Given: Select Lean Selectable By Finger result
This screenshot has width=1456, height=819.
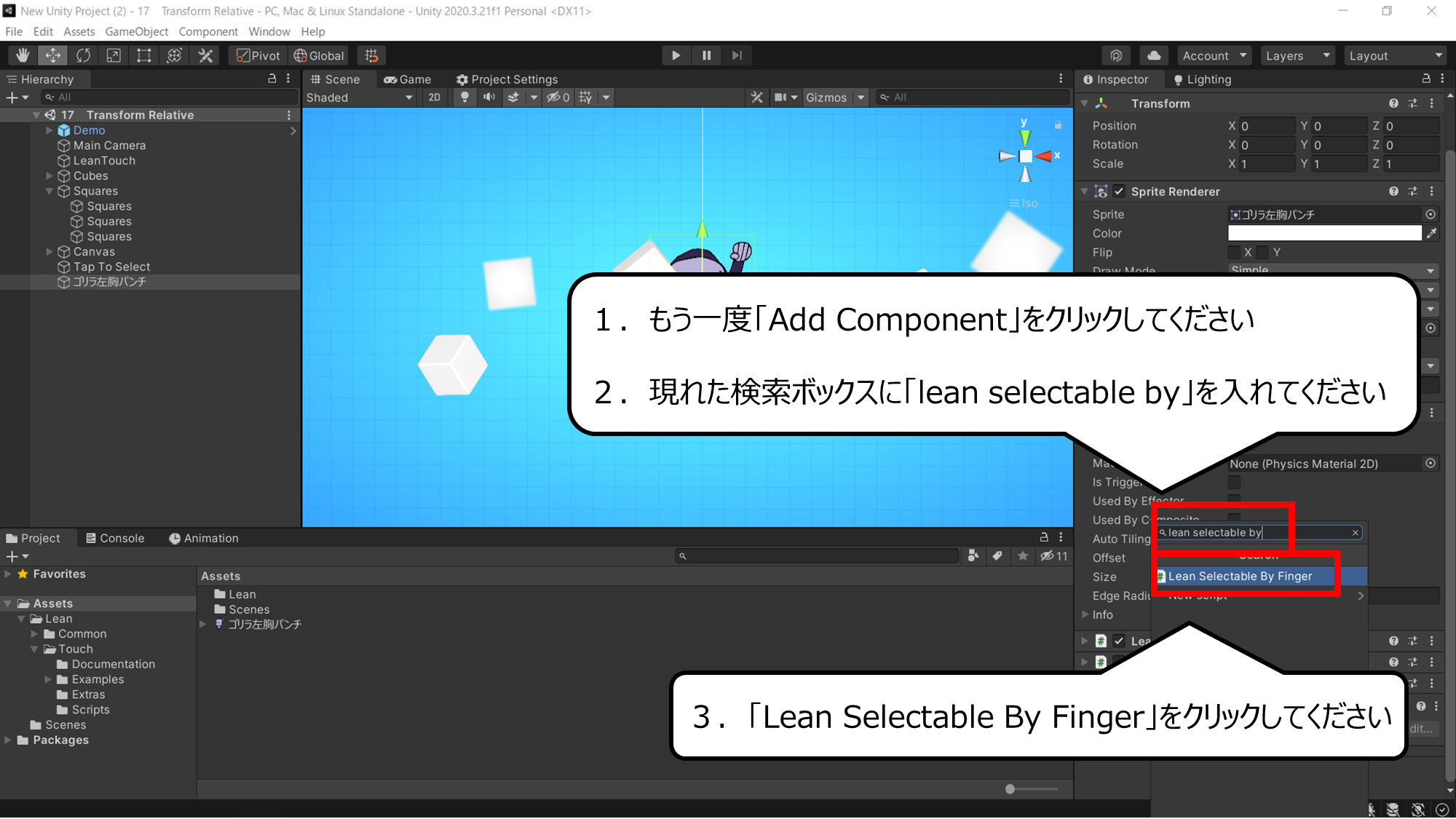Looking at the screenshot, I should click(x=1259, y=576).
